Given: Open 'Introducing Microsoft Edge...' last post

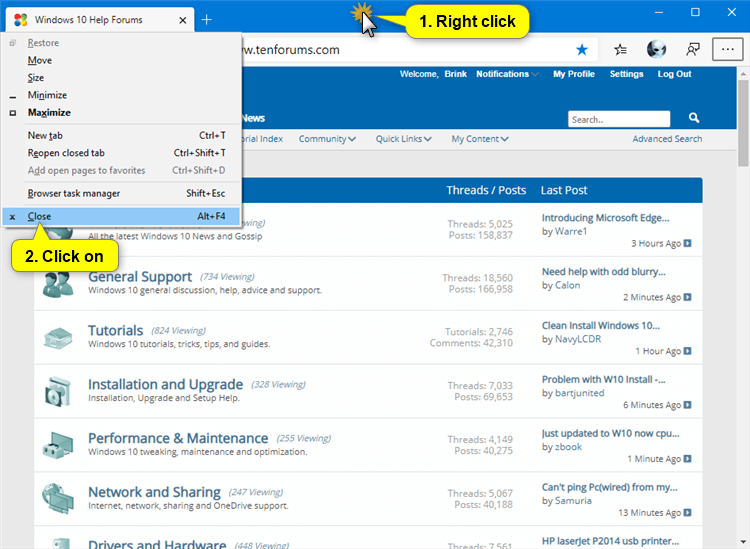Looking at the screenshot, I should (x=605, y=218).
